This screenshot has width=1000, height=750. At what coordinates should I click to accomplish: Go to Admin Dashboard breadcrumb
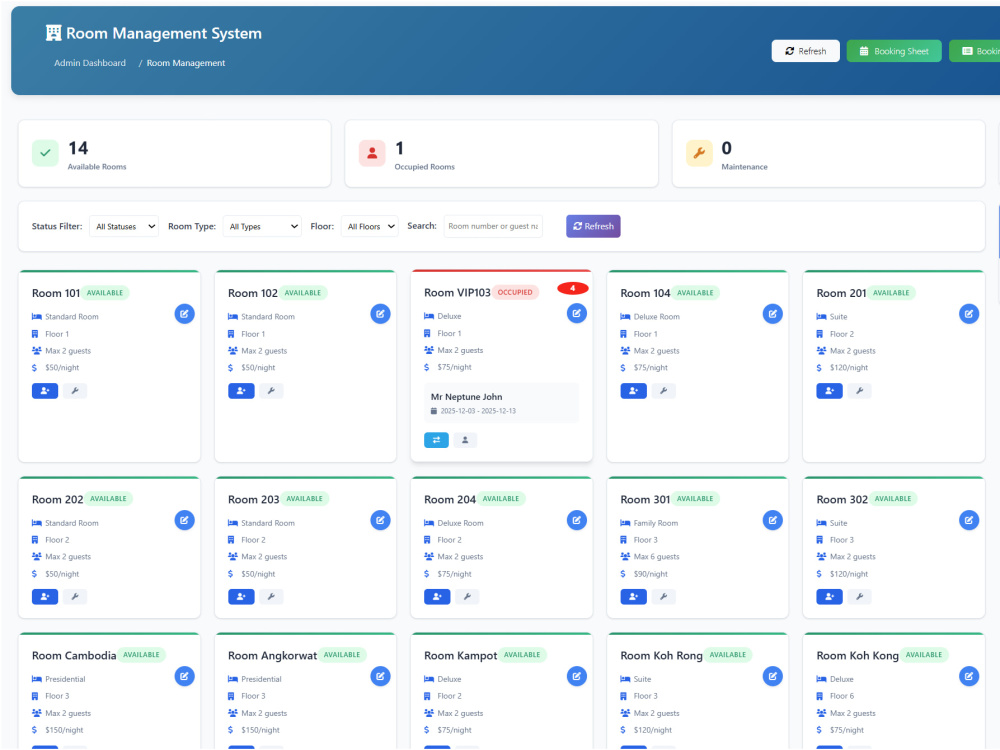[90, 63]
